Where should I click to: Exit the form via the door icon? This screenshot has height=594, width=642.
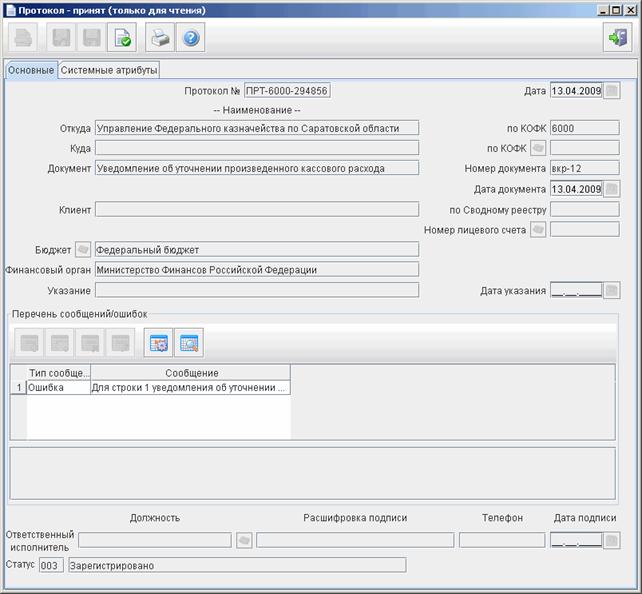click(617, 38)
